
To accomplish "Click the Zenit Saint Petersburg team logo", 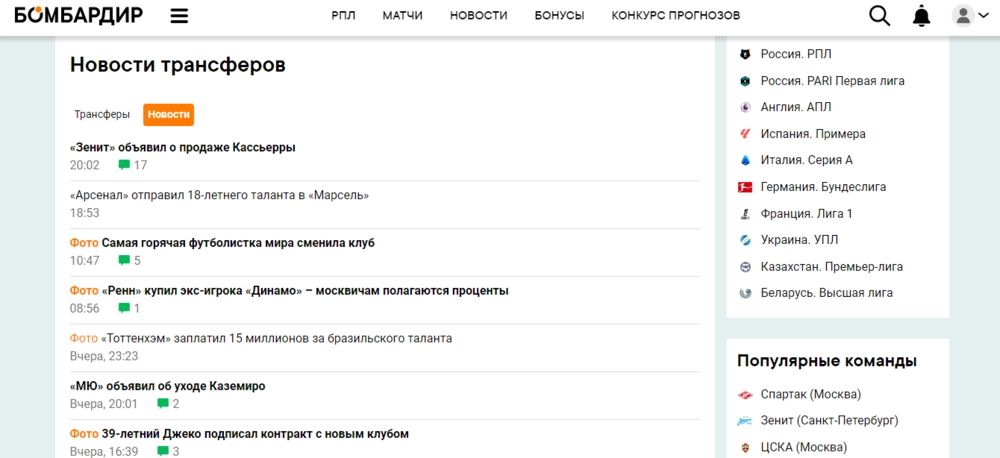I will (745, 420).
